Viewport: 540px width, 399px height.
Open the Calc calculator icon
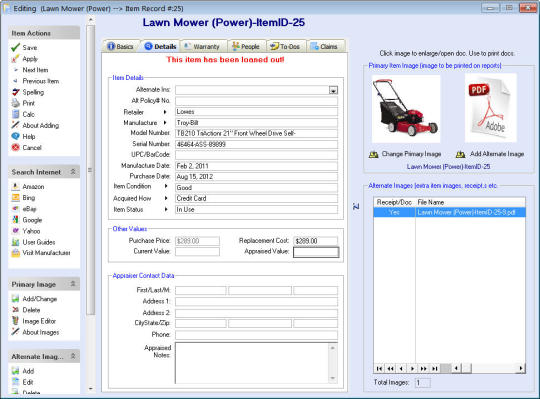coord(15,114)
